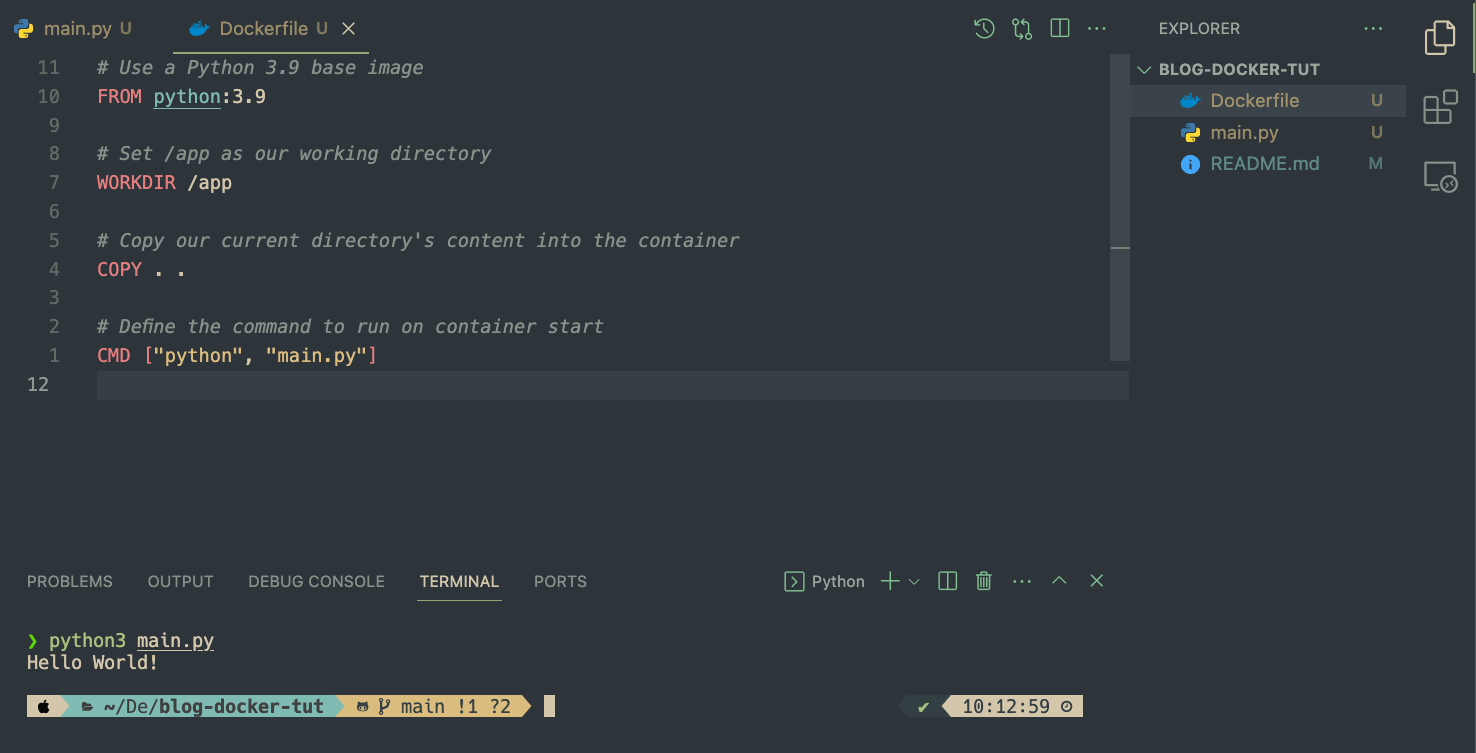Close the Dockerfile editor tab
1476x753 pixels.
tap(349, 29)
